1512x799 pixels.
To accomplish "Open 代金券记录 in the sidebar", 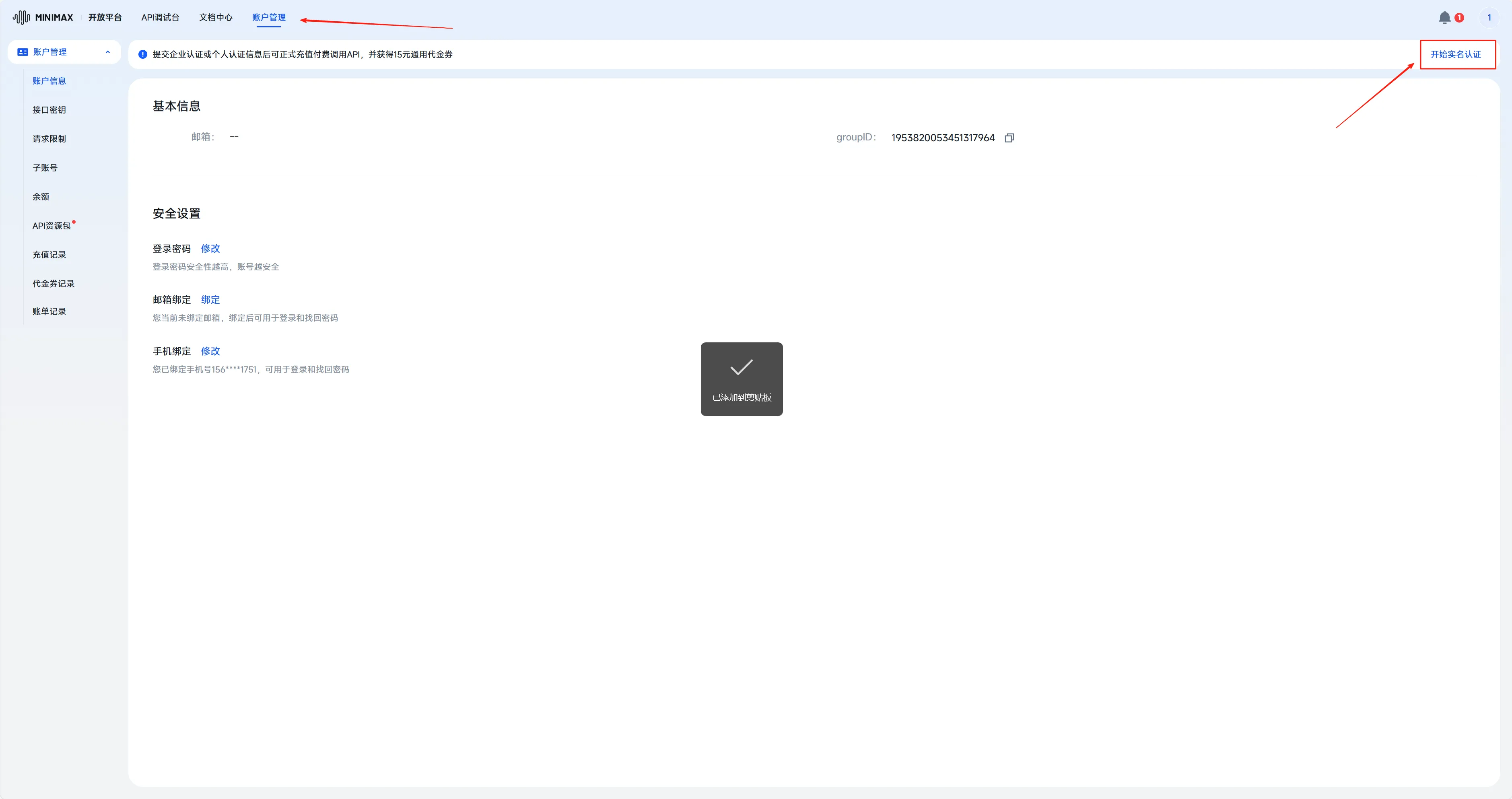I will tap(54, 284).
